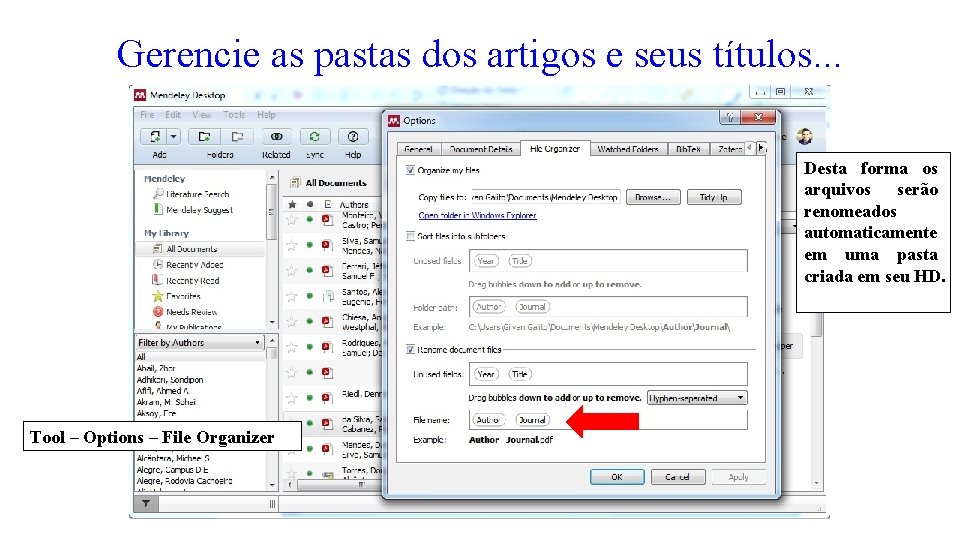Toggle favorite star on the Monteiro row
The image size is (960, 540).
[x=292, y=219]
